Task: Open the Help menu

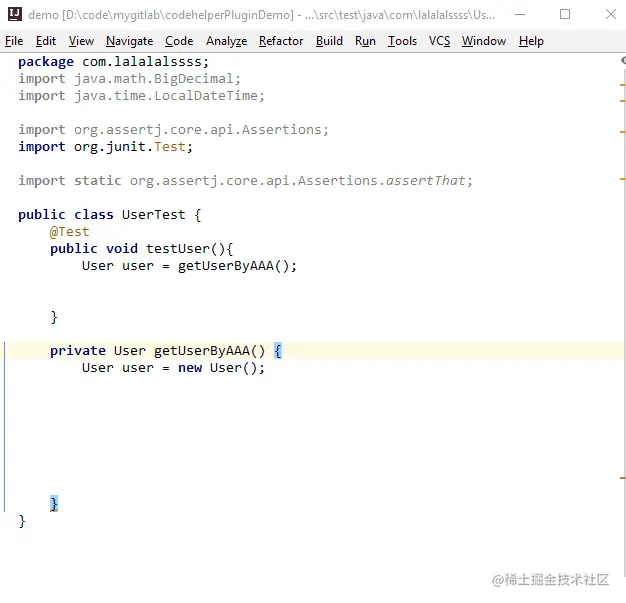Action: pos(531,41)
